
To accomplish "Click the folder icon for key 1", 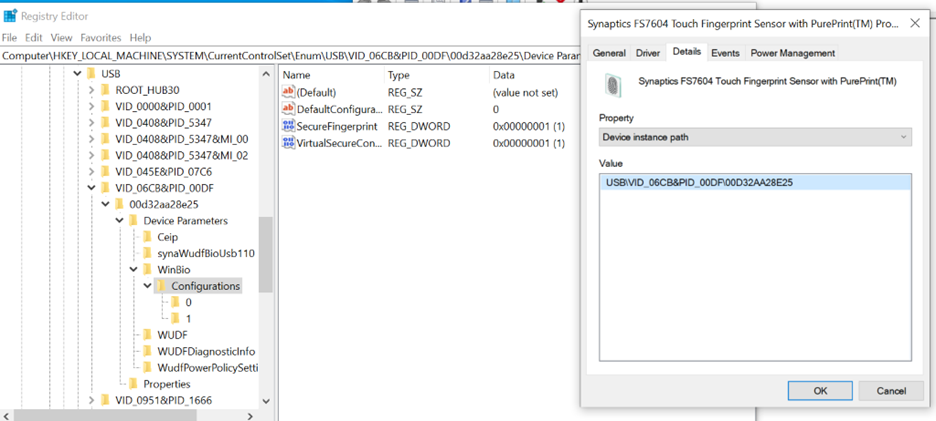I will coord(175,318).
